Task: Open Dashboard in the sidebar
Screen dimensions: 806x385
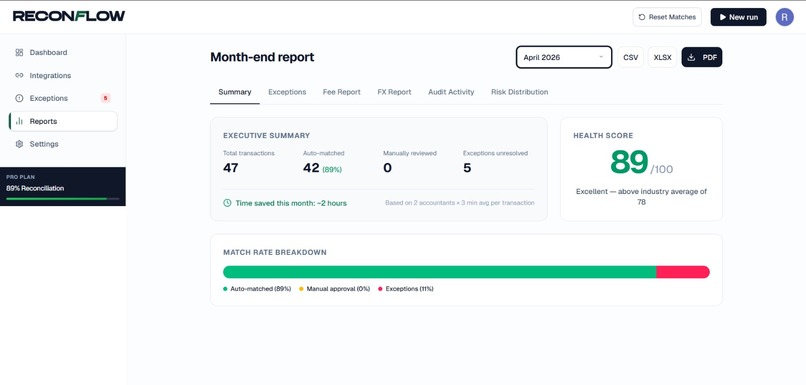Action: coord(63,52)
